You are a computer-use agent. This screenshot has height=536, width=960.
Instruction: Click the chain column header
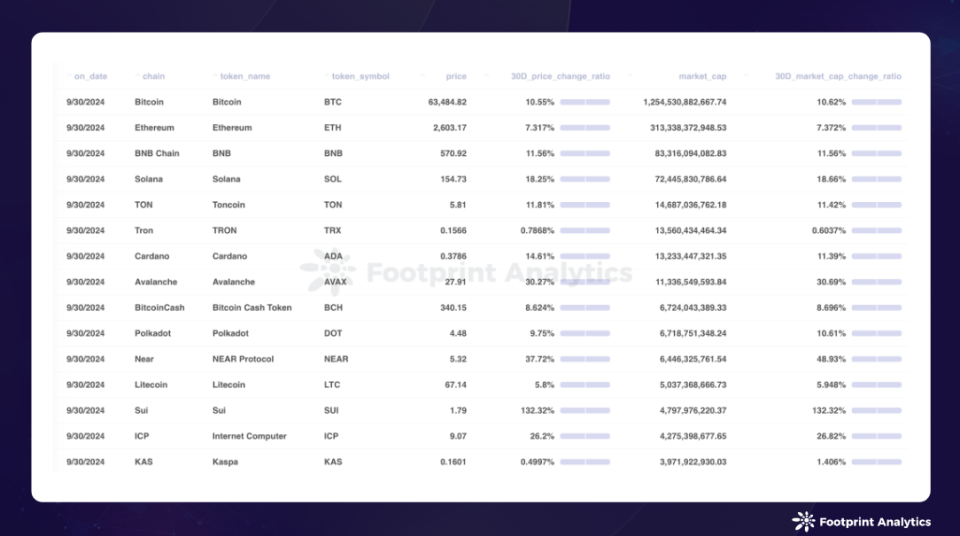tap(153, 76)
